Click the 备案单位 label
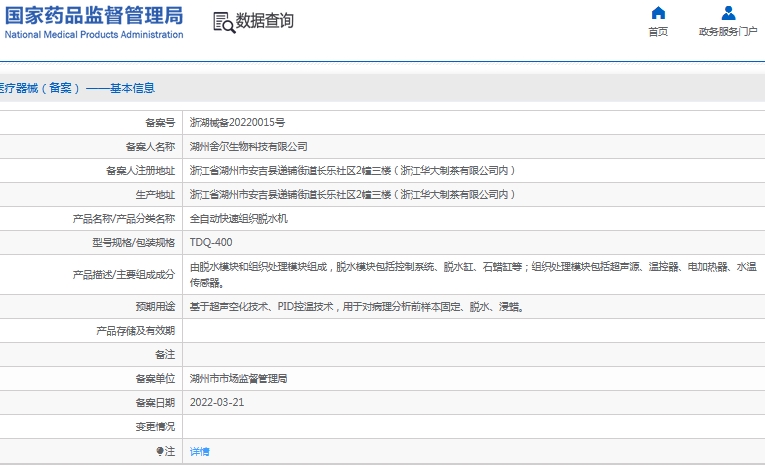 [155, 379]
